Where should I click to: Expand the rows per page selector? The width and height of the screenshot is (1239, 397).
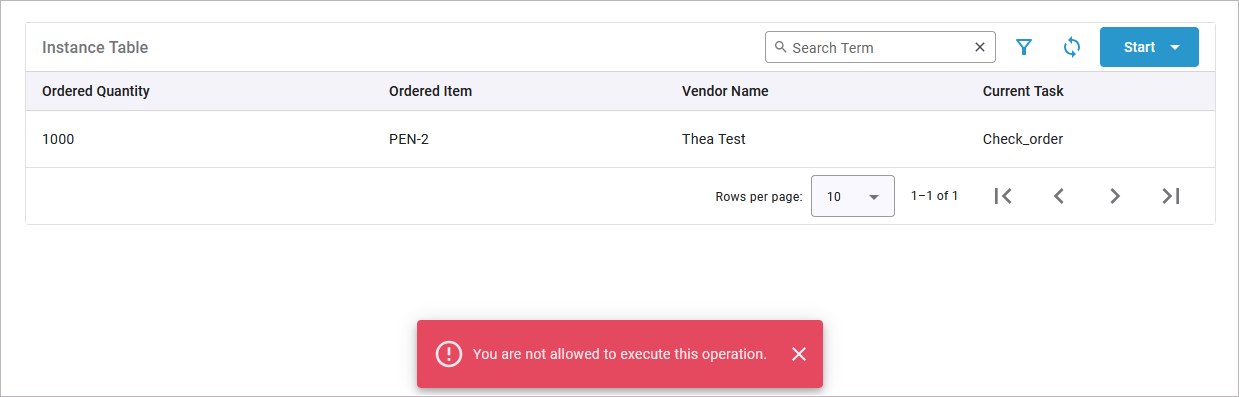click(x=852, y=196)
